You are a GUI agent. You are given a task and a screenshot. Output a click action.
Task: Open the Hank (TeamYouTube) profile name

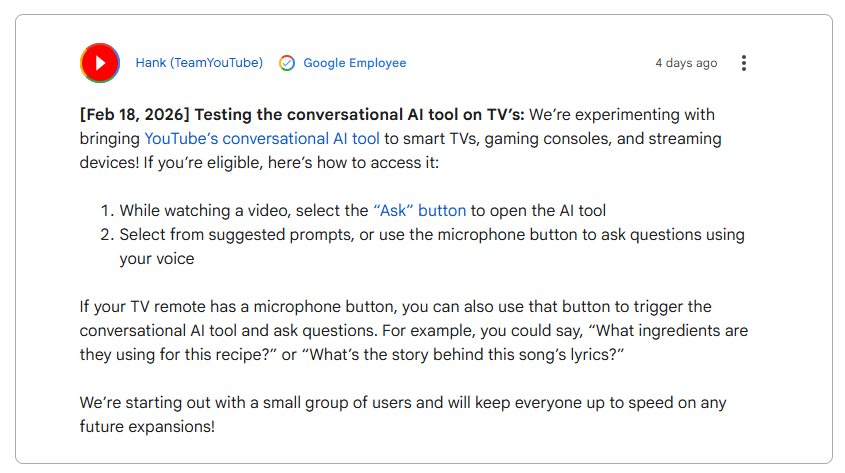coord(199,63)
